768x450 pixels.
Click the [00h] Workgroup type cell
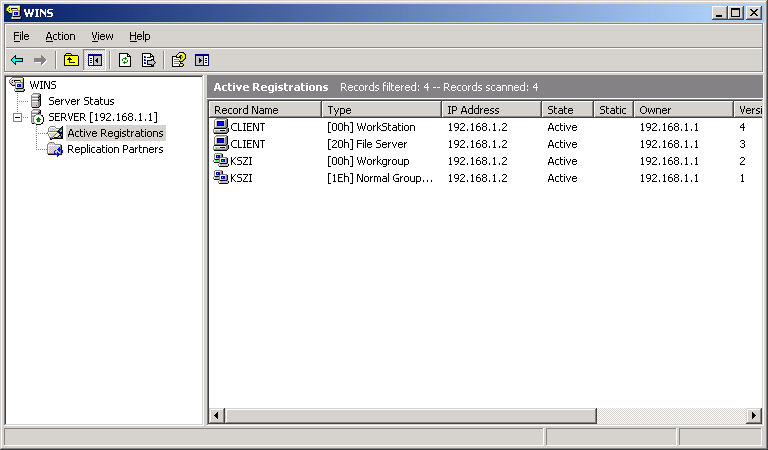click(x=368, y=161)
